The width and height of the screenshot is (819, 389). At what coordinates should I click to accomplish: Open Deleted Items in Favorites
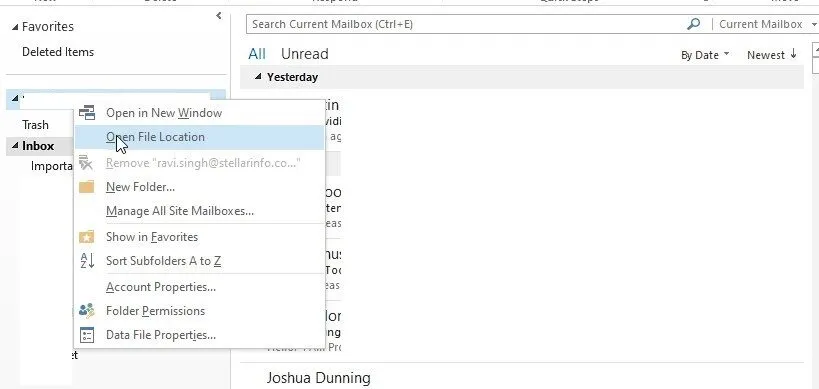point(58,52)
